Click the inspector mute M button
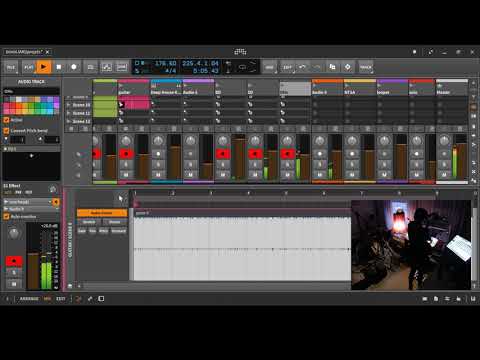The image size is (480, 360). click(x=14, y=284)
